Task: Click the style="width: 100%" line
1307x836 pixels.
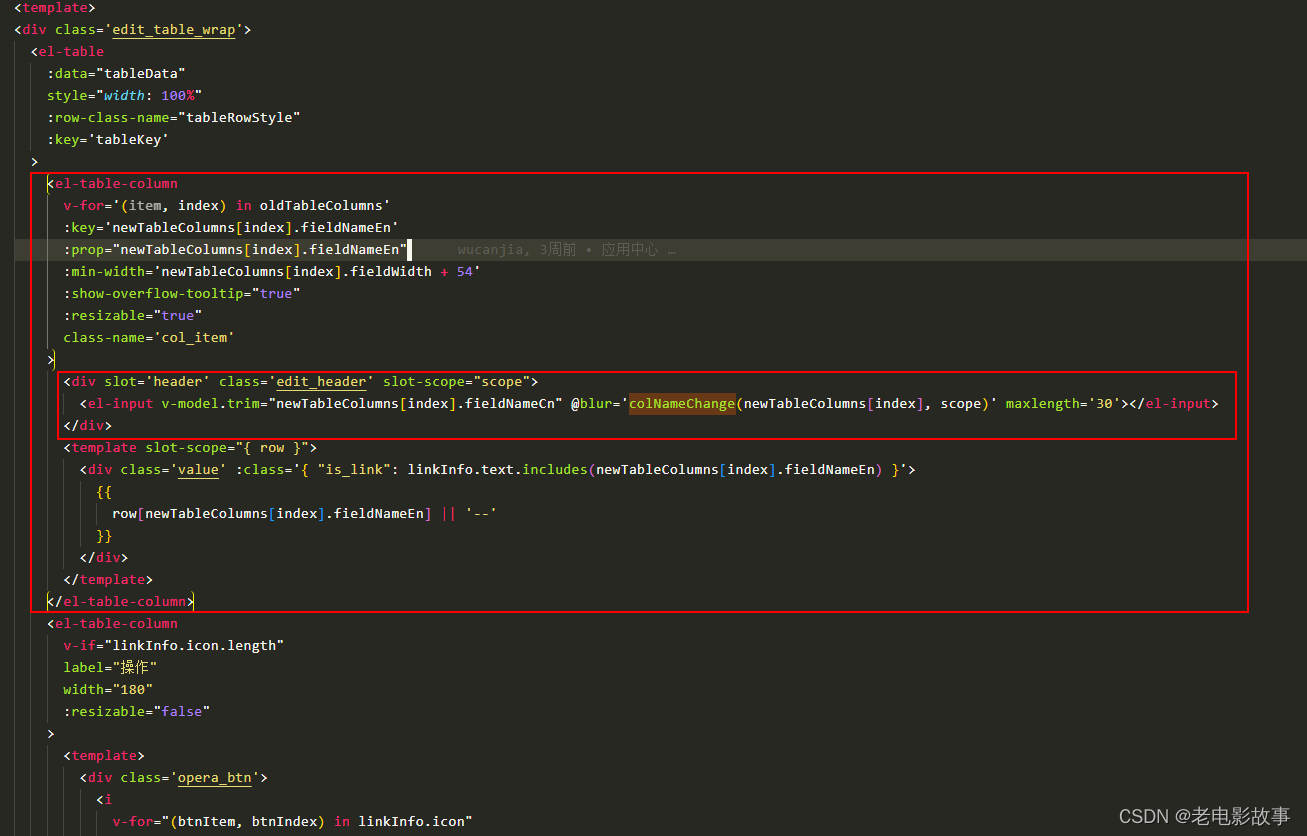Action: (125, 95)
